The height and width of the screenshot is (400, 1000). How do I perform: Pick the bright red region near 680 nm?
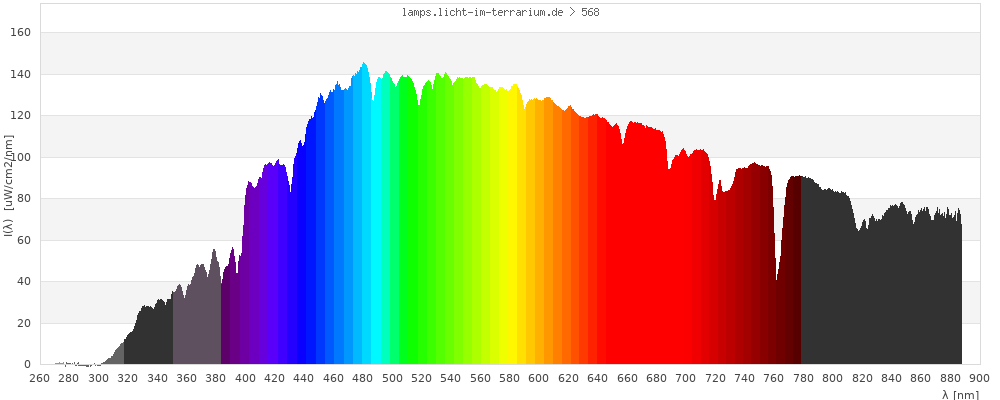point(655,250)
